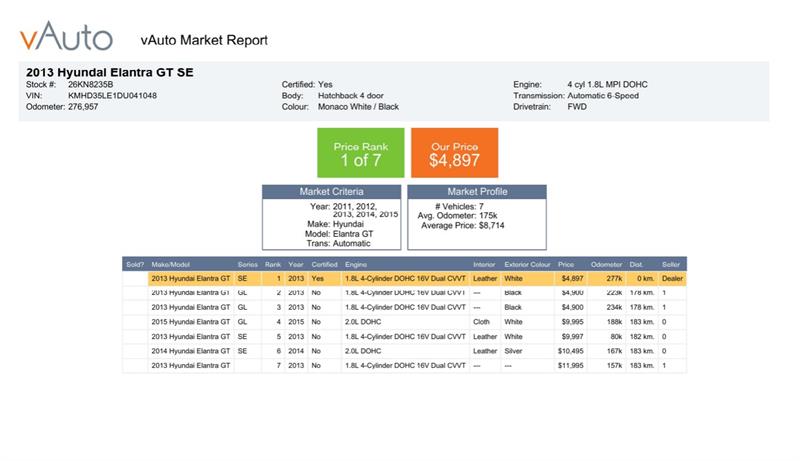Click colour Monaco White / Black
This screenshot has width=800, height=461.
click(x=358, y=107)
